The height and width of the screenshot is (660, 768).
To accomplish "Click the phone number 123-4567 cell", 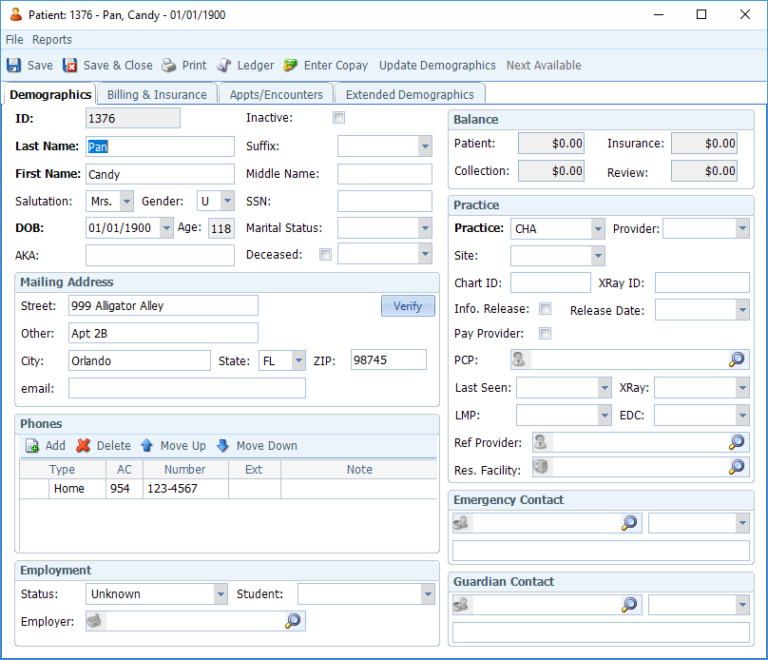I will click(185, 489).
